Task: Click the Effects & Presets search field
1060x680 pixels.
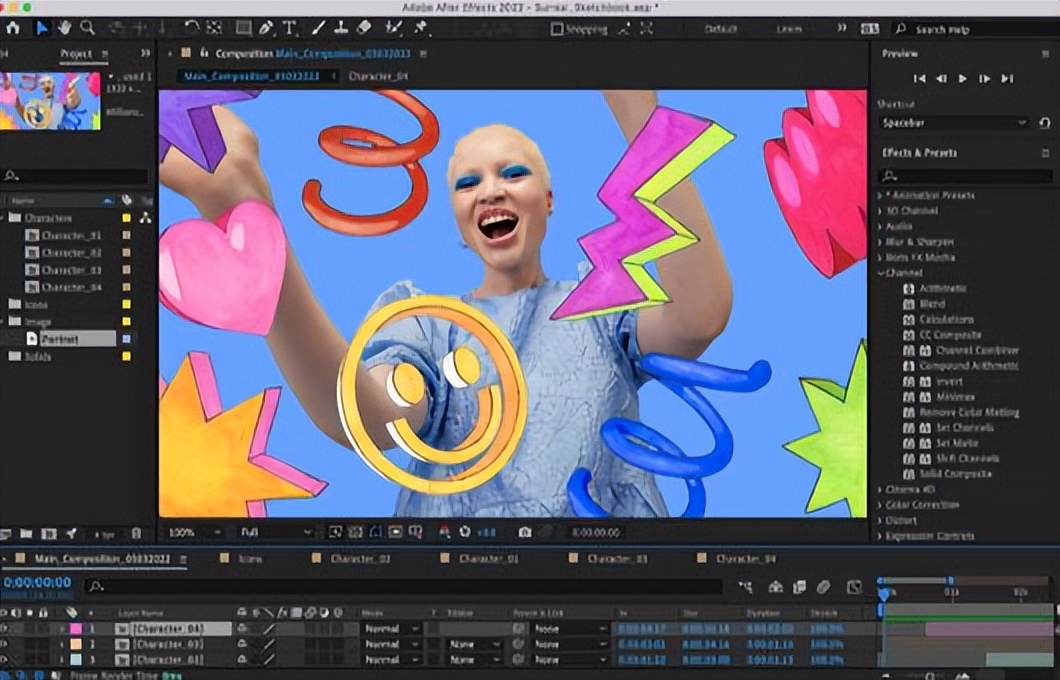Action: pos(963,176)
